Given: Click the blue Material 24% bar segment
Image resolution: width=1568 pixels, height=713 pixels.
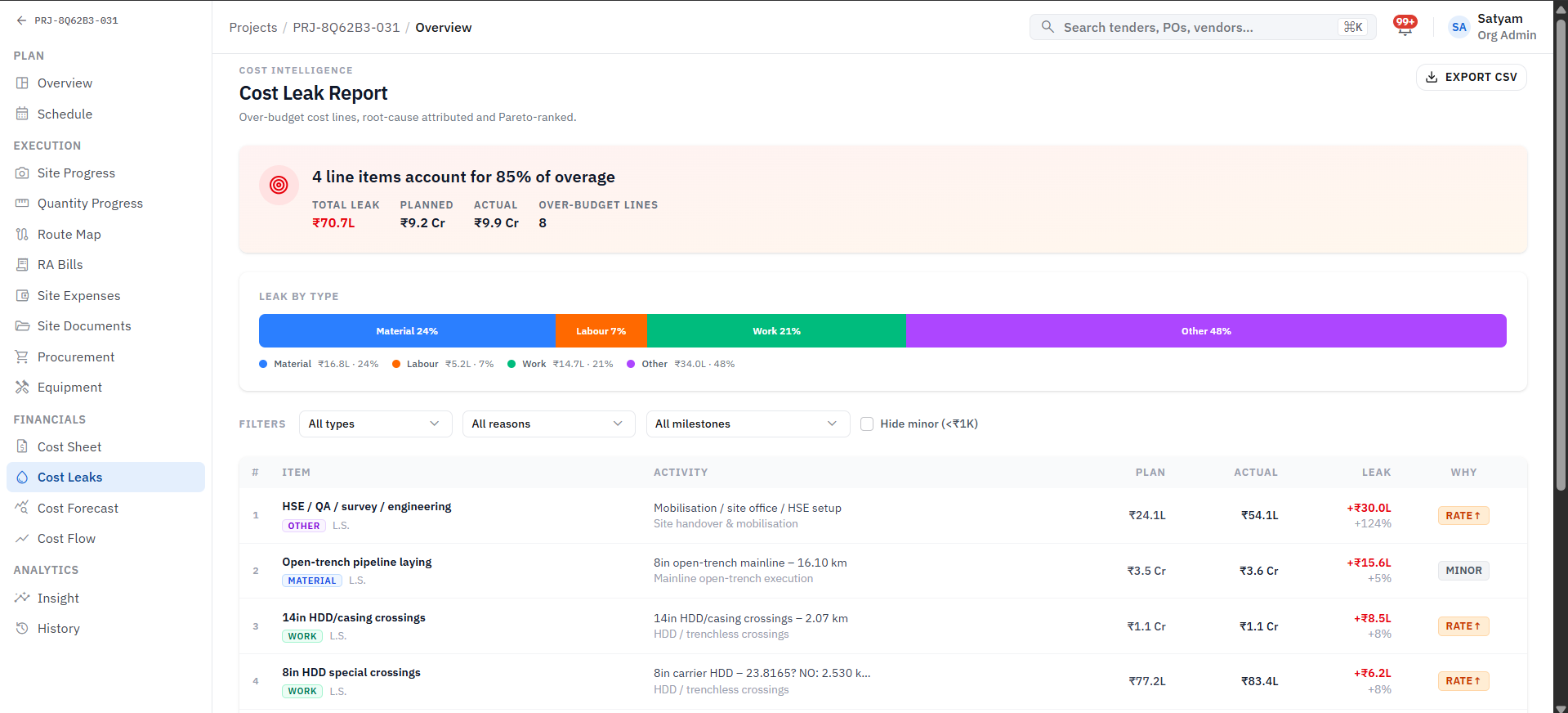Looking at the screenshot, I should coord(407,331).
